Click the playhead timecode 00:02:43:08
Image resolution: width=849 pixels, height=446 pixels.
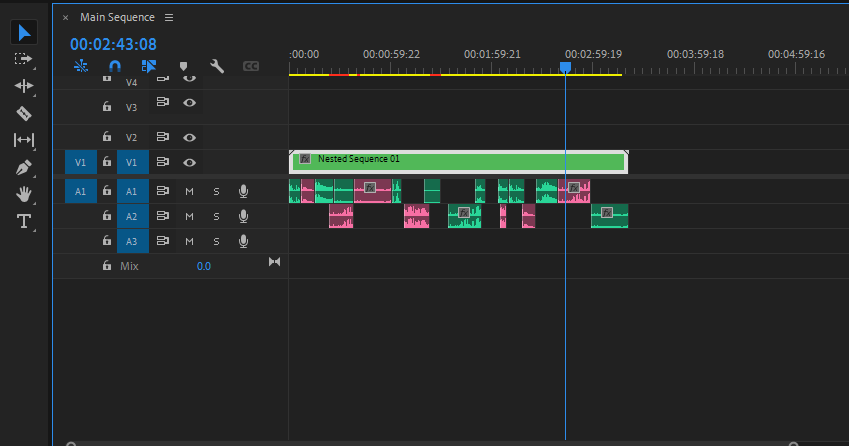113,44
